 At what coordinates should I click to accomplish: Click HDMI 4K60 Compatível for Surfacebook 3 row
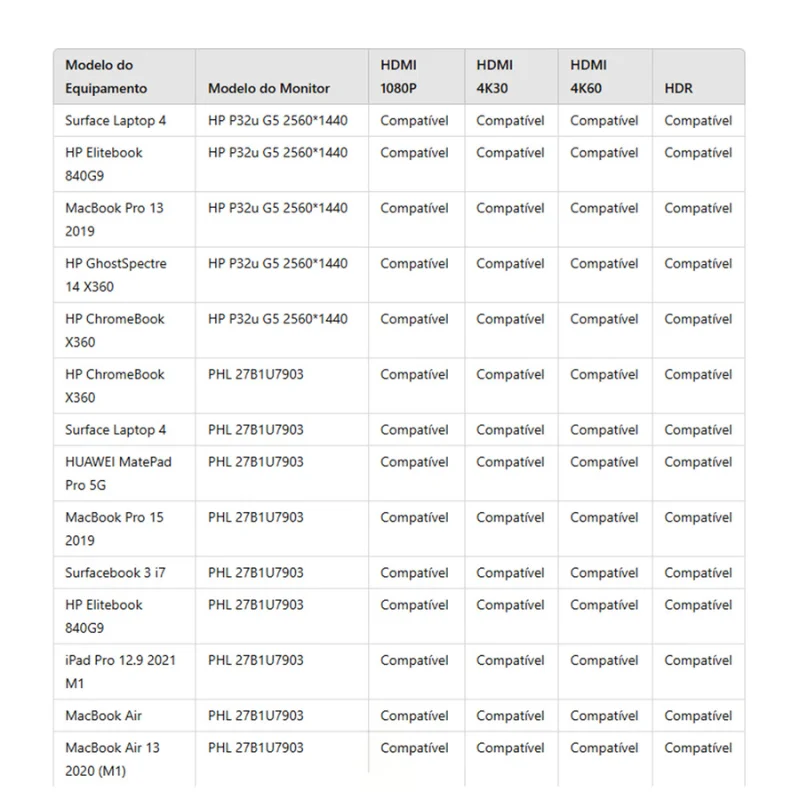click(605, 572)
